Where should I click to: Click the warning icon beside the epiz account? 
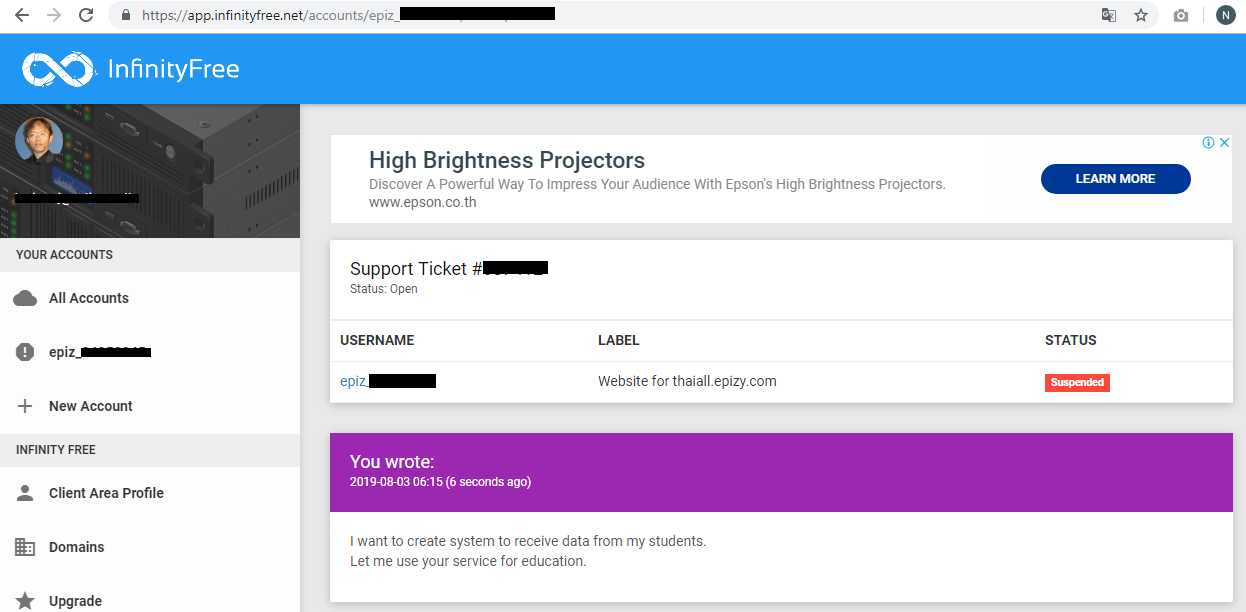(25, 352)
